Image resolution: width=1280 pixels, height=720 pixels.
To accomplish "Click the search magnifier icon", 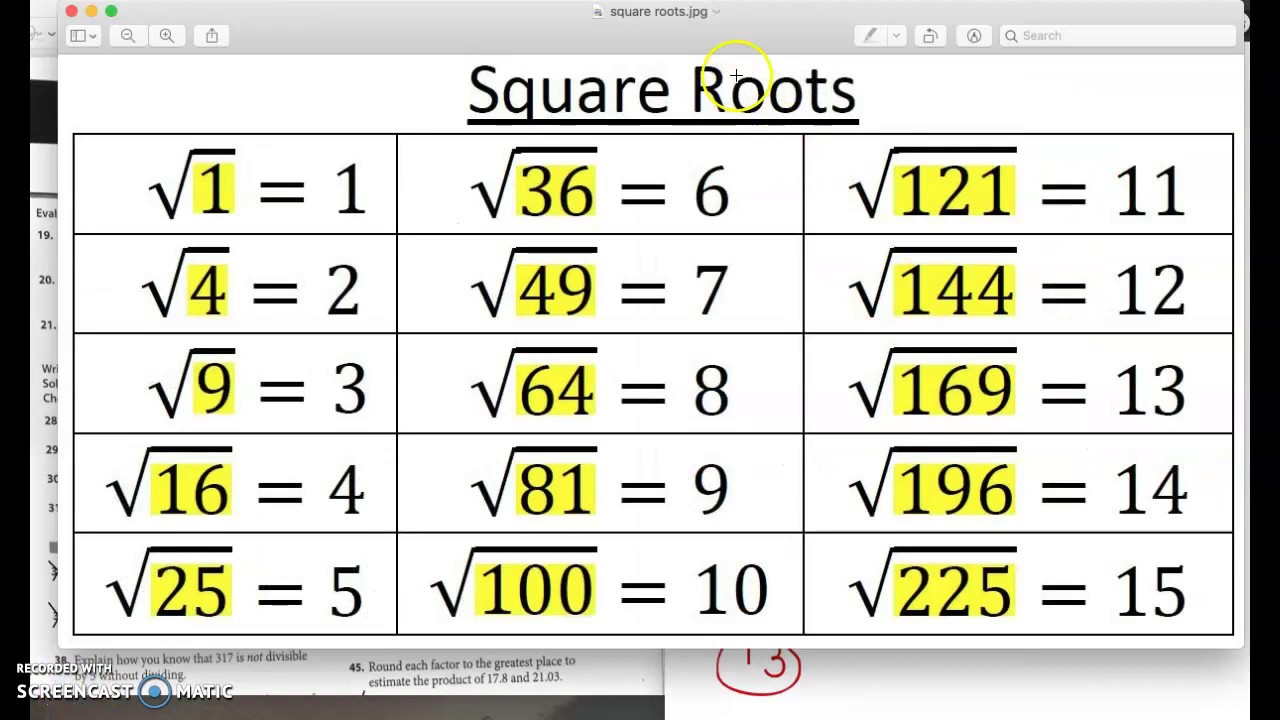I will [1011, 36].
